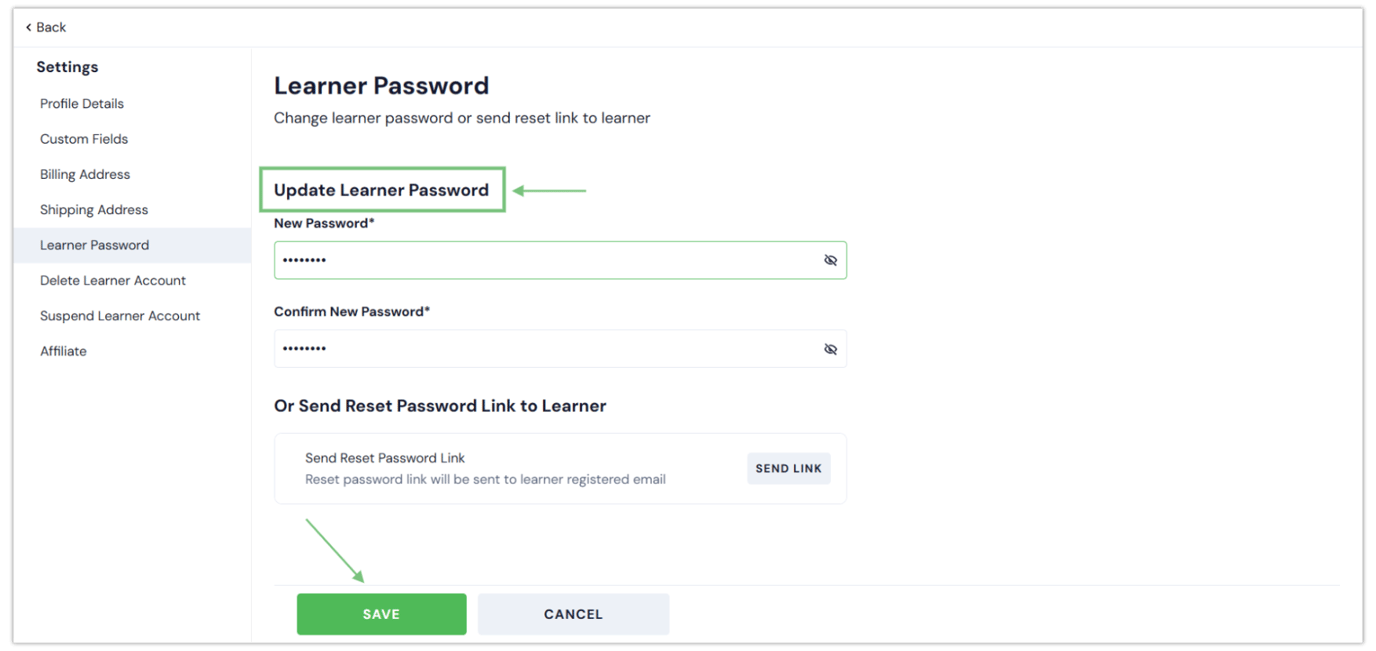This screenshot has width=1376, height=651.
Task: Select Shipping Address from the sidebar
Action: pyautogui.click(x=93, y=209)
